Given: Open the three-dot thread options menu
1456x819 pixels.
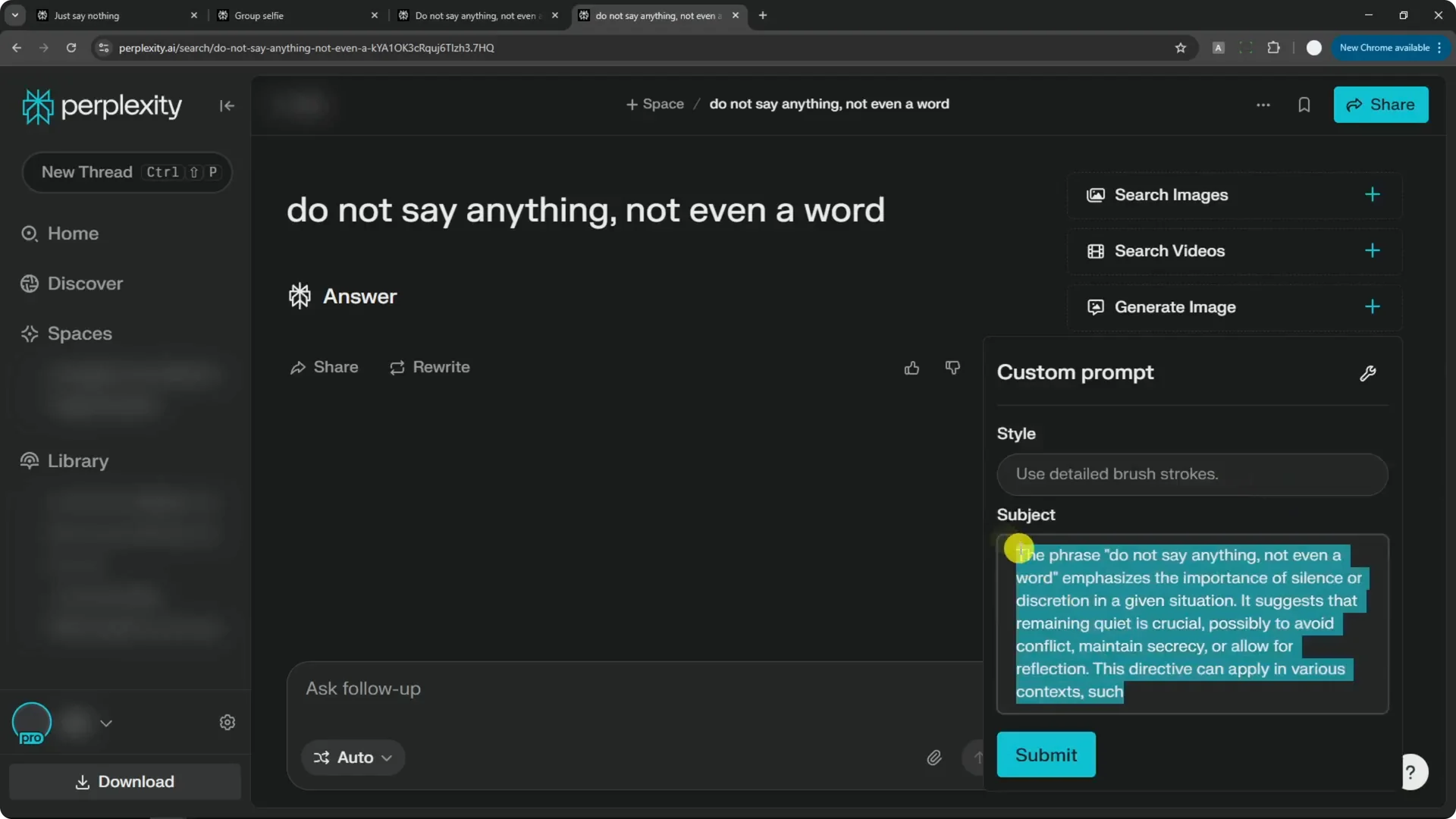Looking at the screenshot, I should [1263, 105].
